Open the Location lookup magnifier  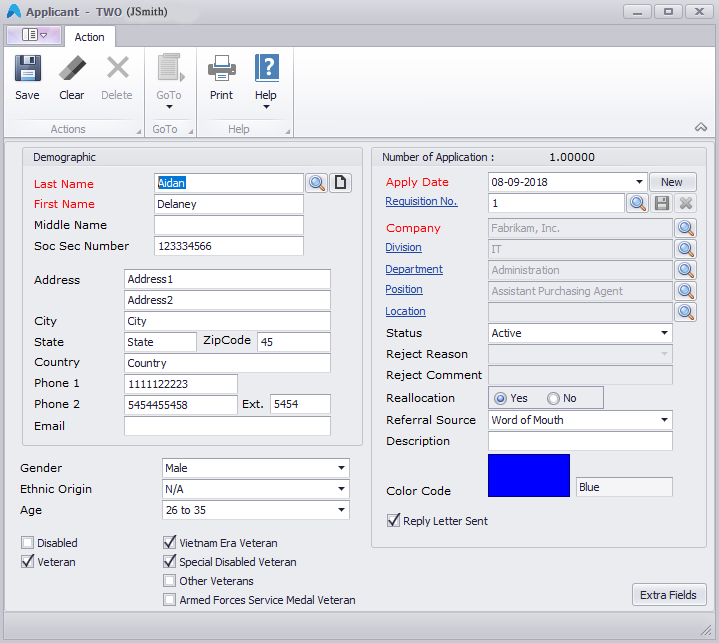click(686, 312)
